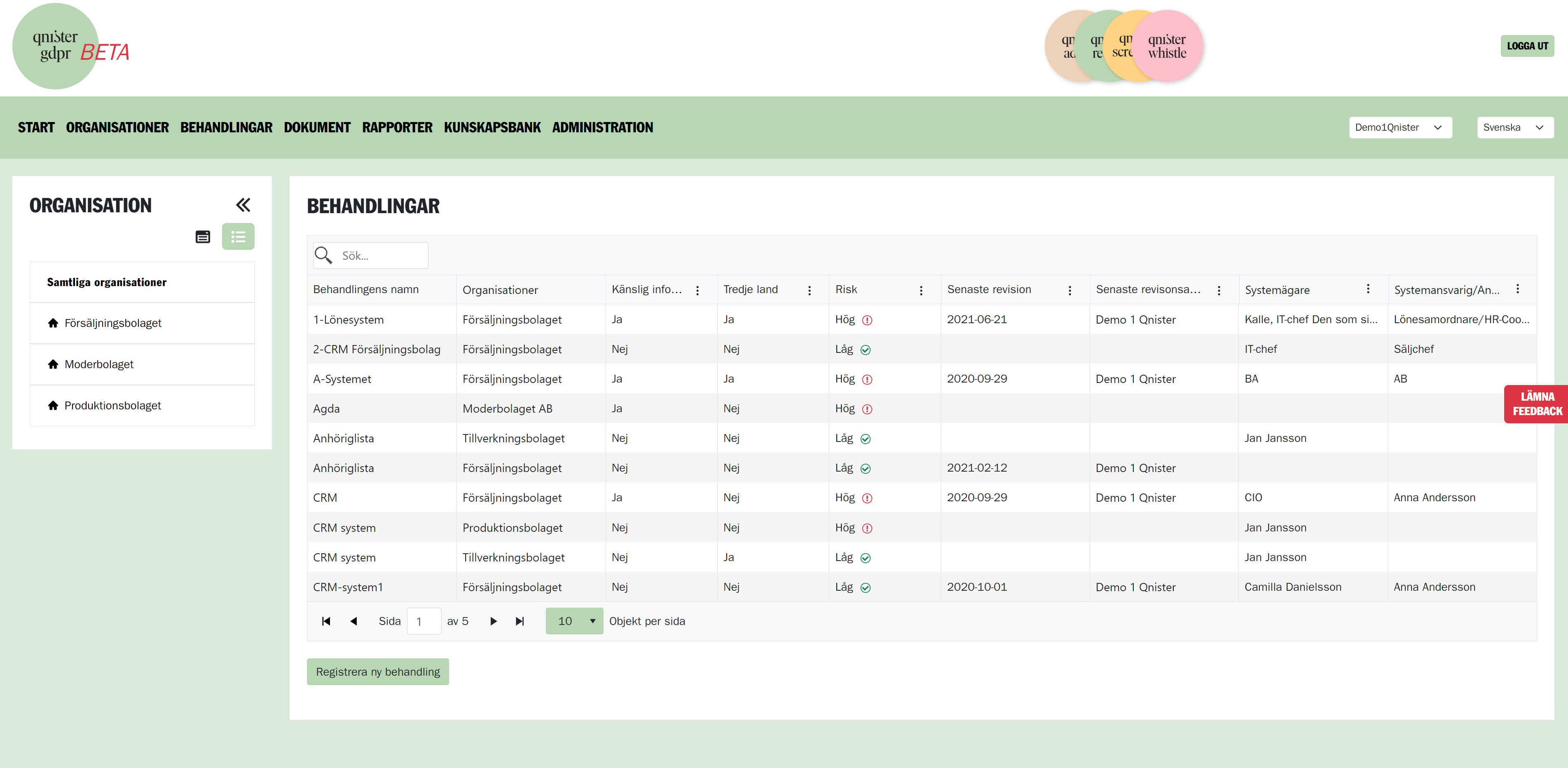Sort by Organisationer column header
This screenshot has width=1568, height=768.
click(x=500, y=291)
